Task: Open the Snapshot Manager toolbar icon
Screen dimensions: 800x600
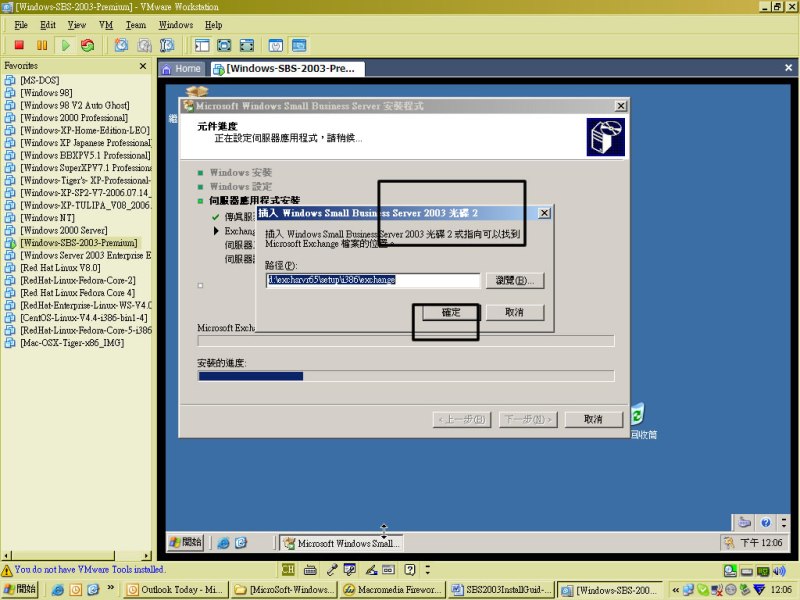Action: 167,45
